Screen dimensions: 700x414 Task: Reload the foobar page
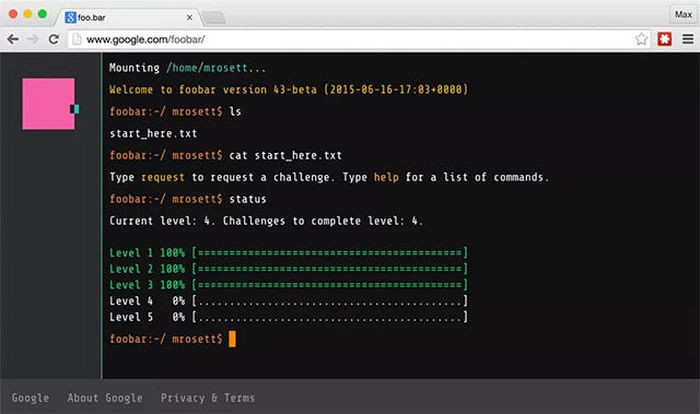pos(54,39)
